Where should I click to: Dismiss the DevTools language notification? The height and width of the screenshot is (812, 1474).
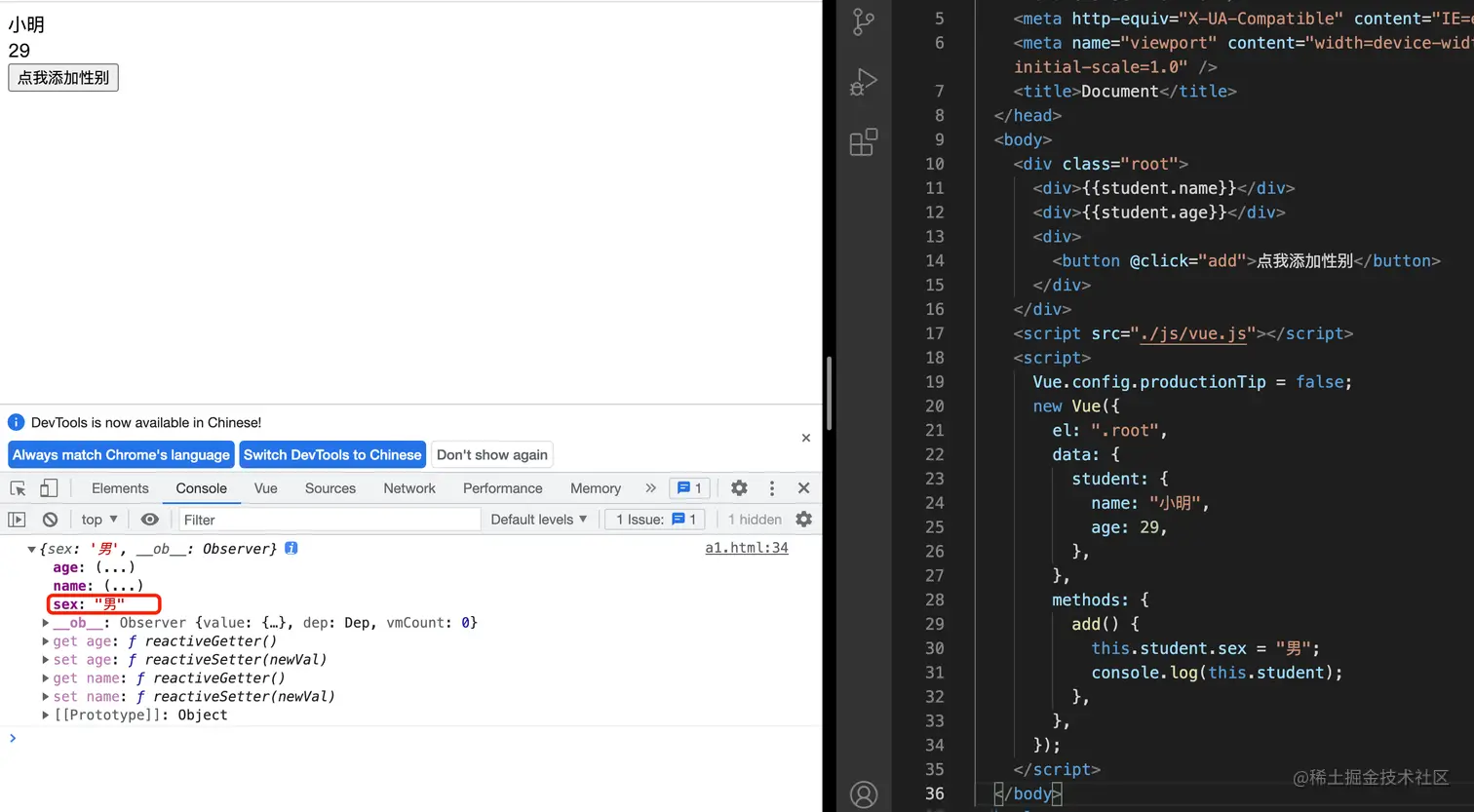(x=806, y=438)
